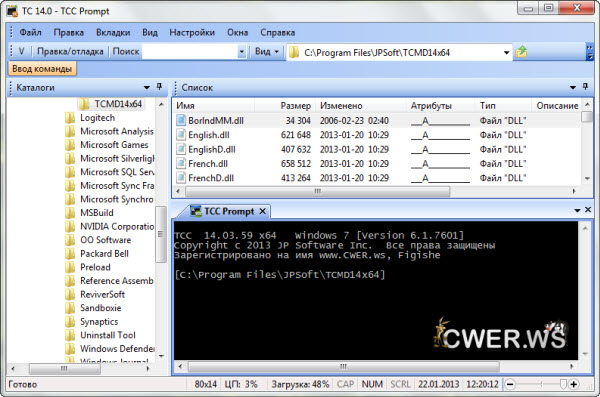Click the zoom slider handle in status bar
Screen dimensions: 600x397
tap(563, 384)
